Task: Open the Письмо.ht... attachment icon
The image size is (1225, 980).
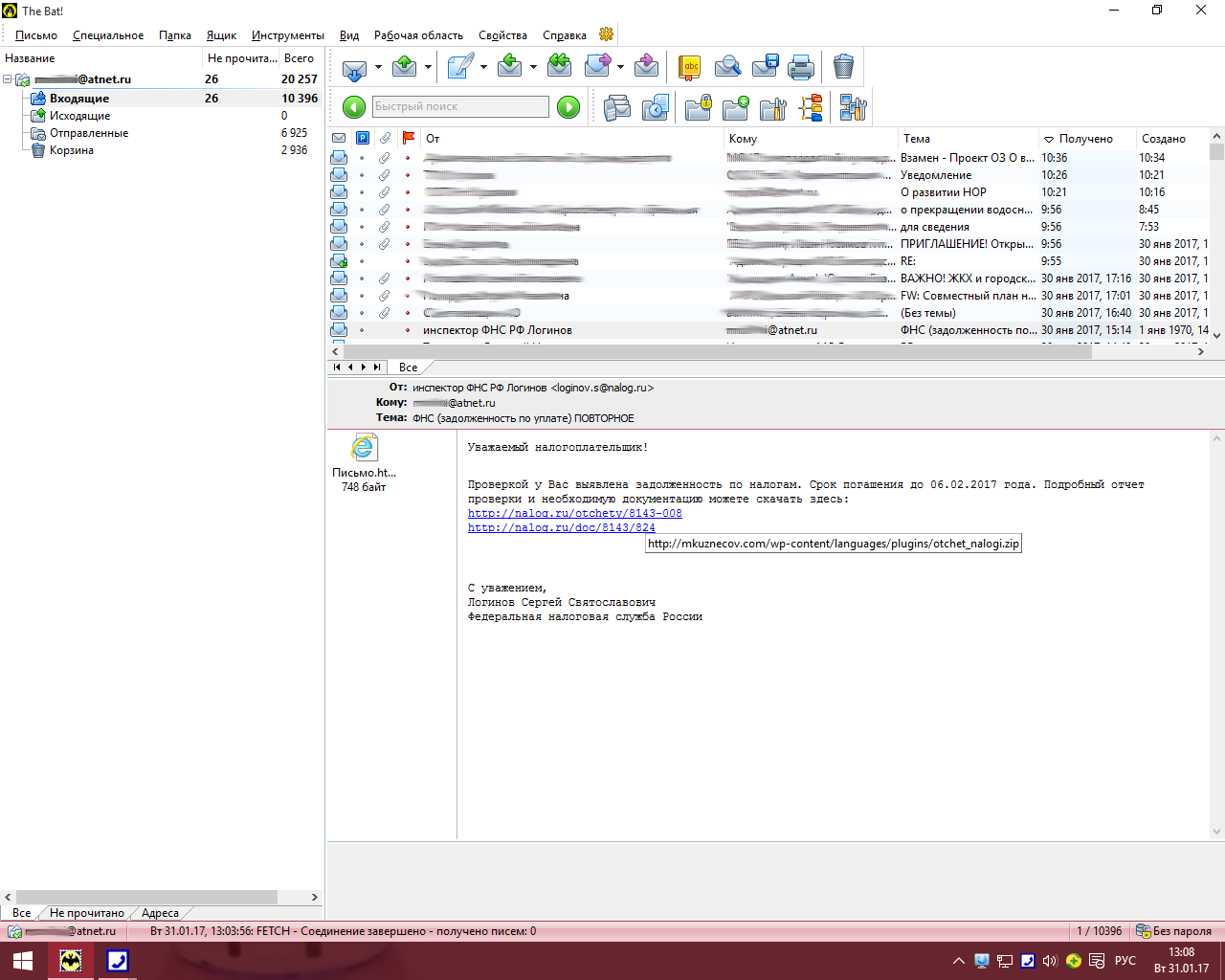Action: (364, 448)
